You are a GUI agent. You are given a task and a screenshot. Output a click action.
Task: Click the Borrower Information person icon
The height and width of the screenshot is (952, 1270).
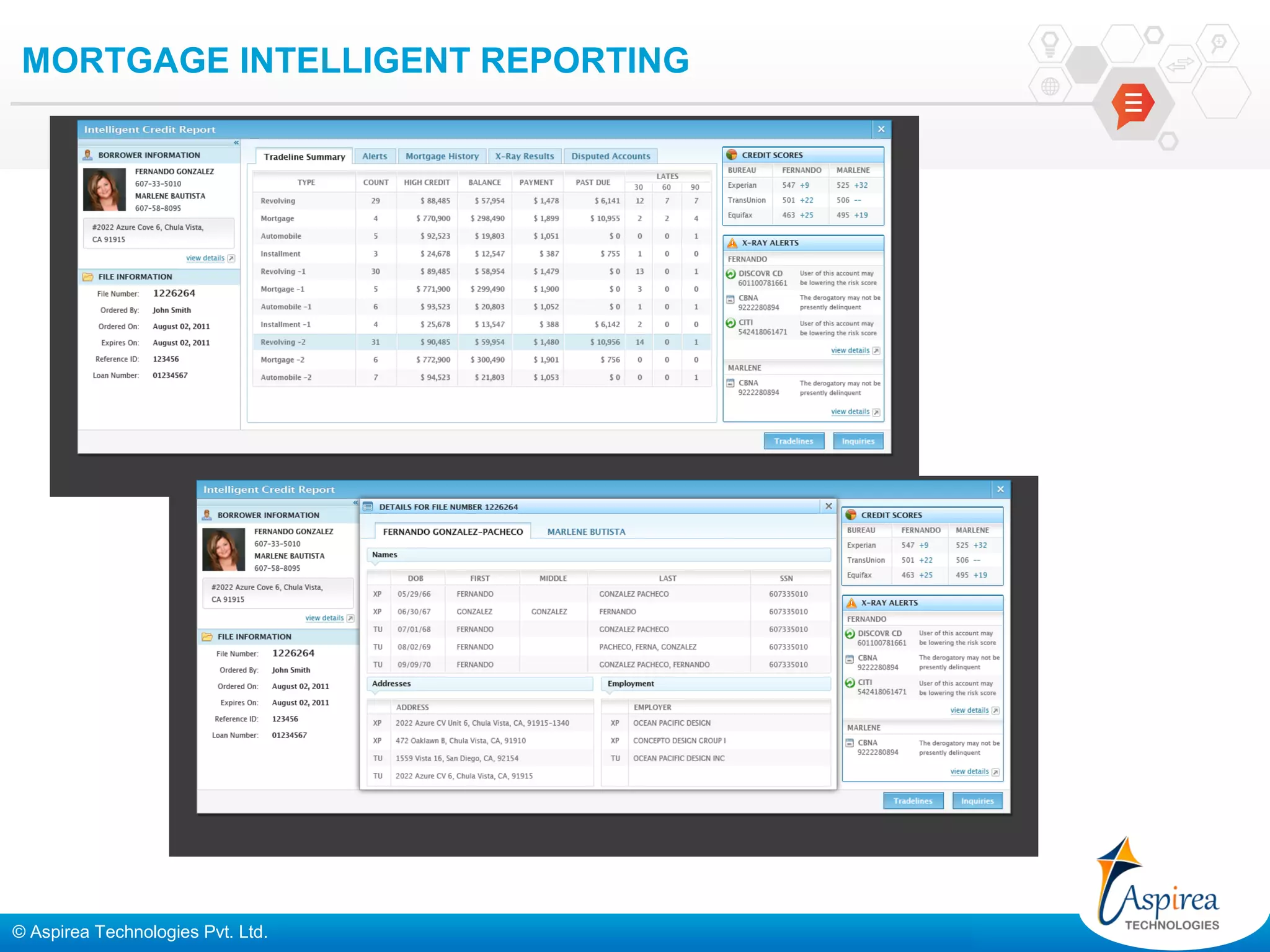coord(88,155)
